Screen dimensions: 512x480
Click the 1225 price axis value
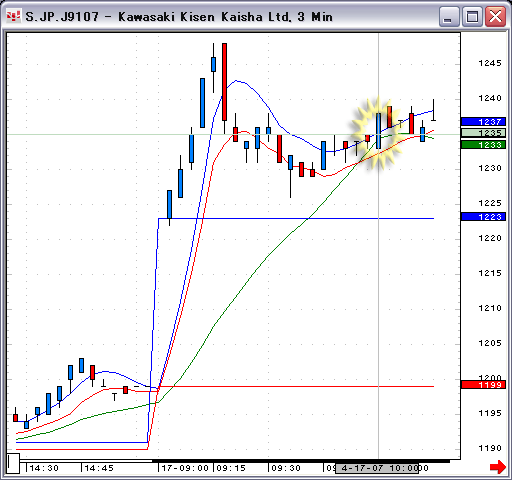click(x=490, y=203)
